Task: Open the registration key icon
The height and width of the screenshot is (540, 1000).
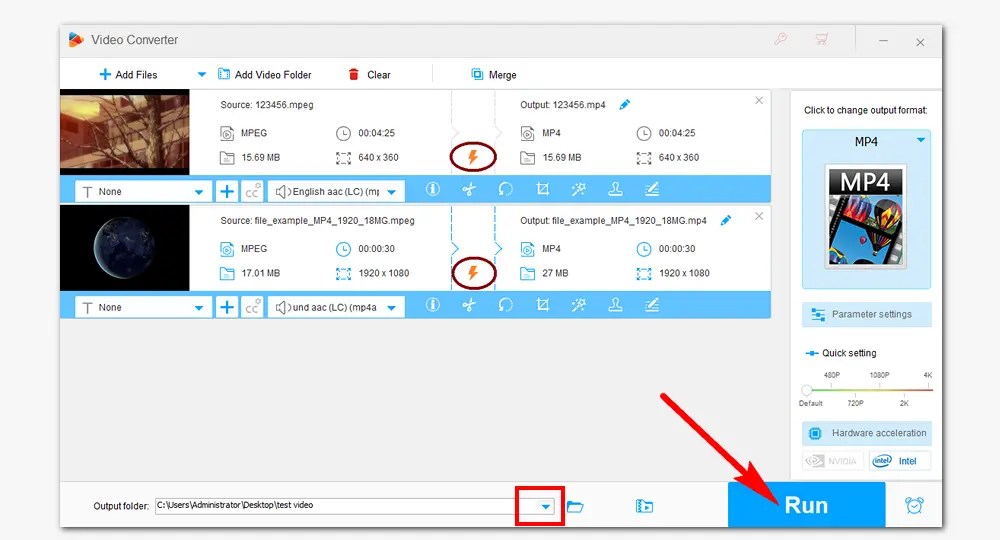Action: pos(781,39)
